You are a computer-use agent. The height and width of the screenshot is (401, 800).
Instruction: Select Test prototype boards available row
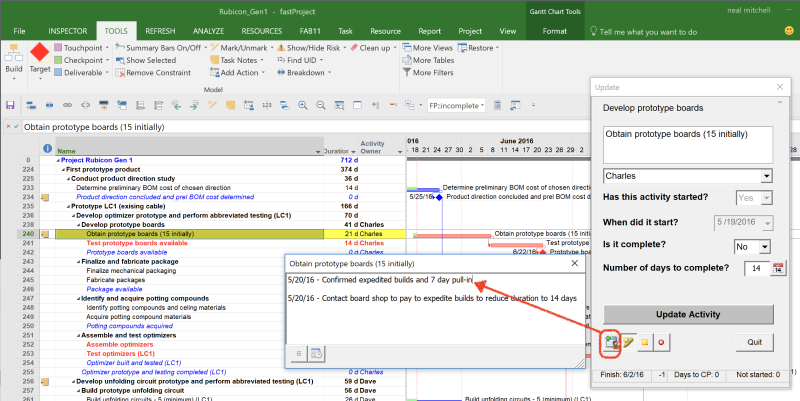click(x=137, y=243)
